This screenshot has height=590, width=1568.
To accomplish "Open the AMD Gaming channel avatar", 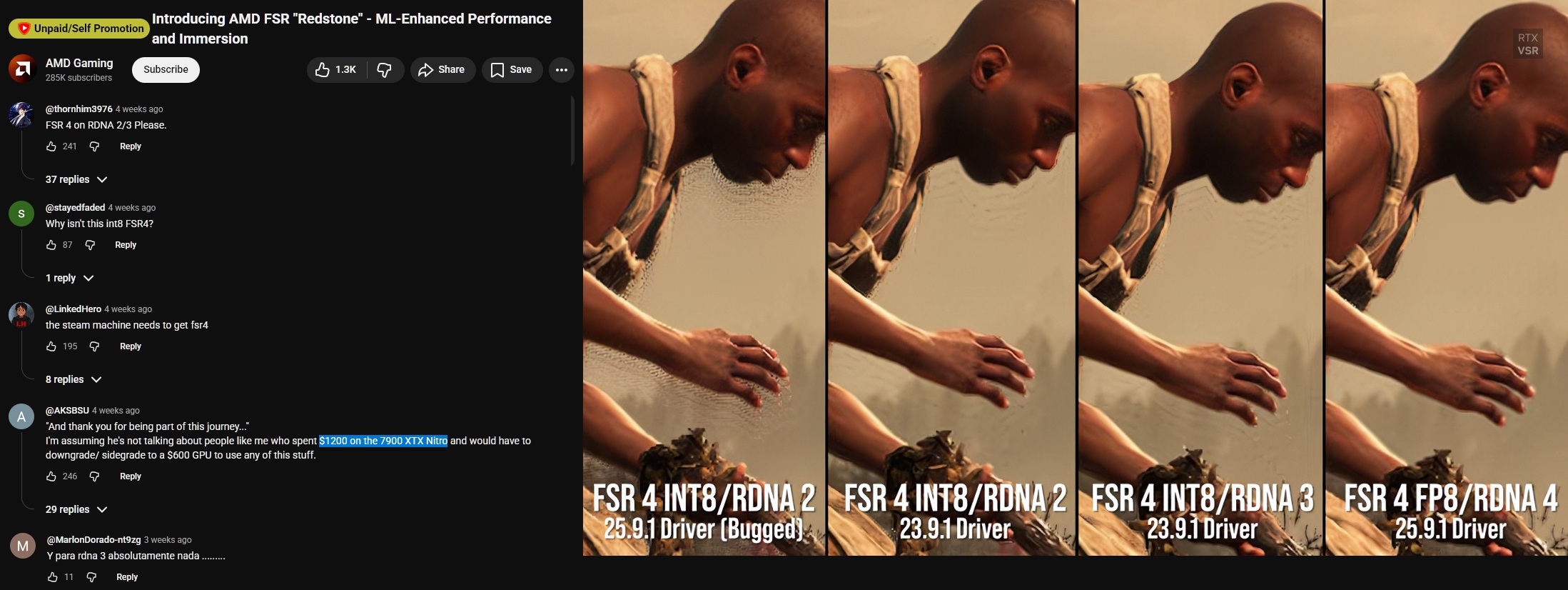I will 22,69.
